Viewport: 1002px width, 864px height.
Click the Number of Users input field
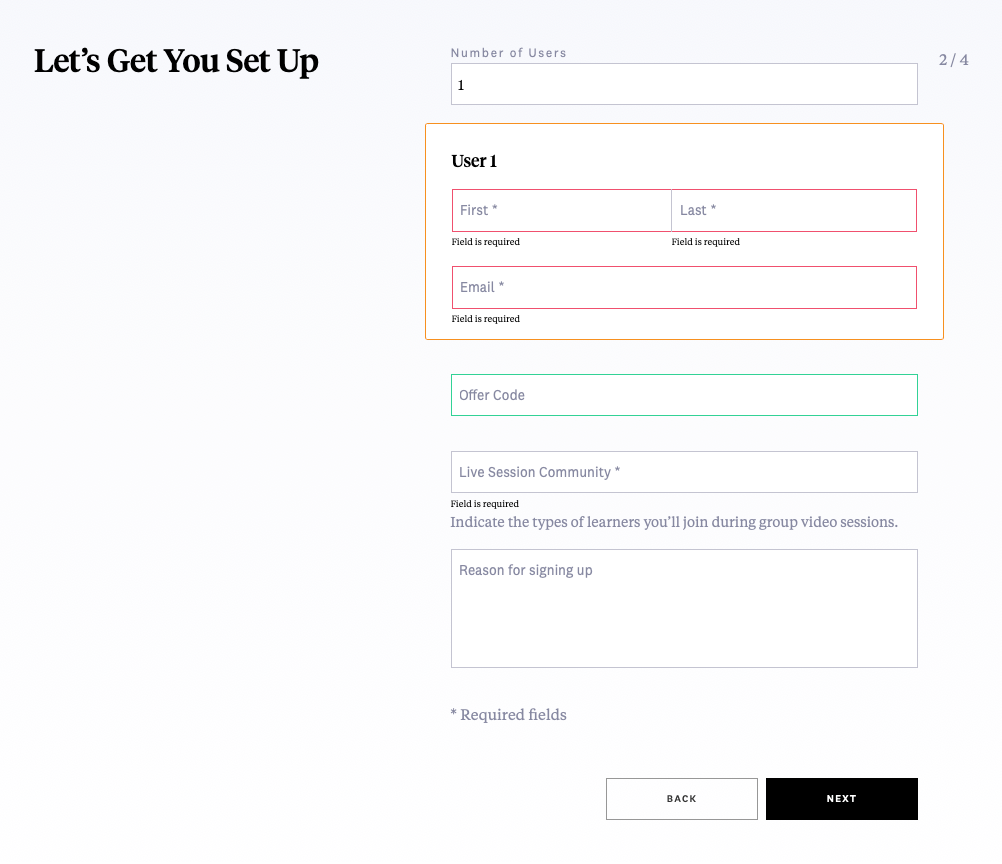coord(684,84)
